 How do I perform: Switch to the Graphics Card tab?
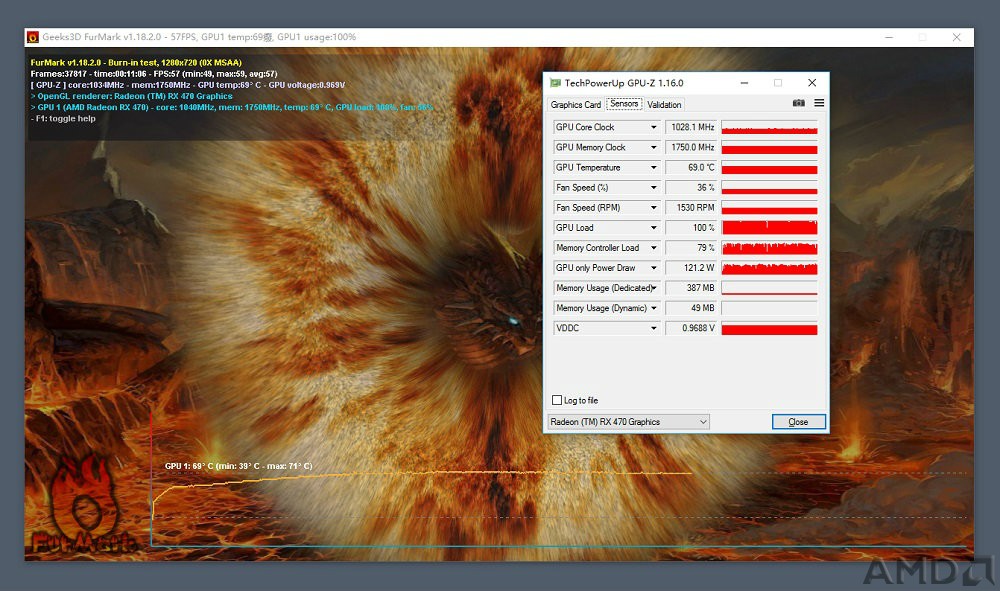[575, 105]
